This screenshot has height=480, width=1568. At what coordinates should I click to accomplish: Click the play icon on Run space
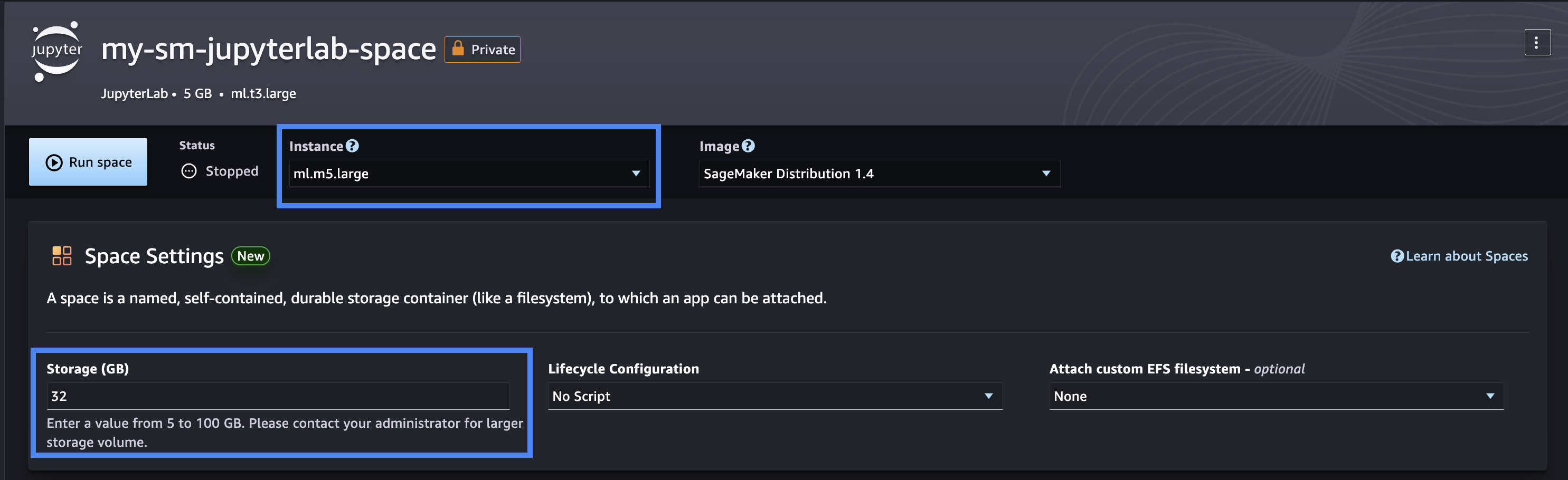click(x=53, y=162)
